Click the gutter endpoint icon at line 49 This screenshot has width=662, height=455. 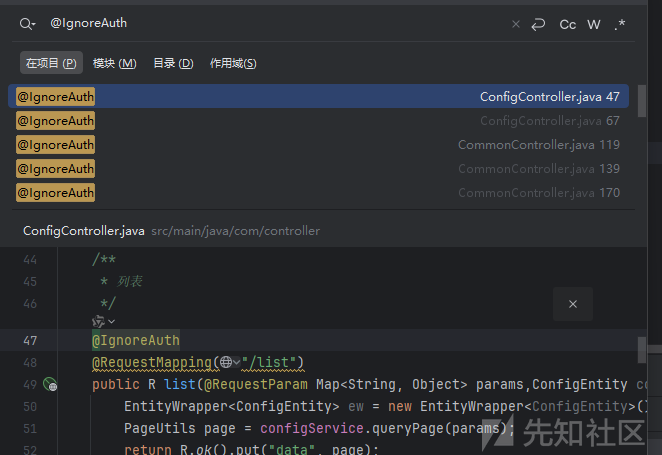50,385
